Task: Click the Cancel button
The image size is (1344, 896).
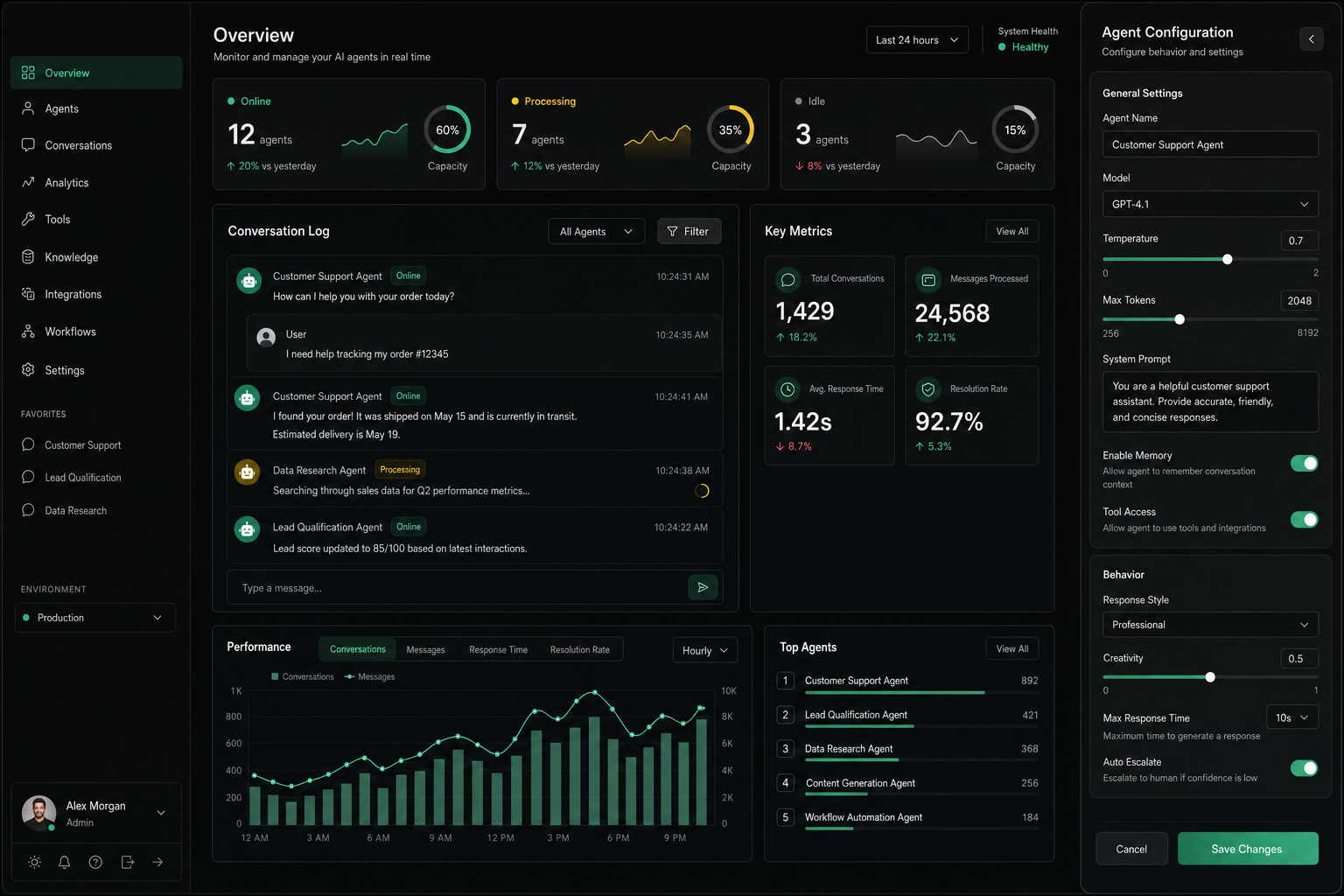Action: point(1131,849)
